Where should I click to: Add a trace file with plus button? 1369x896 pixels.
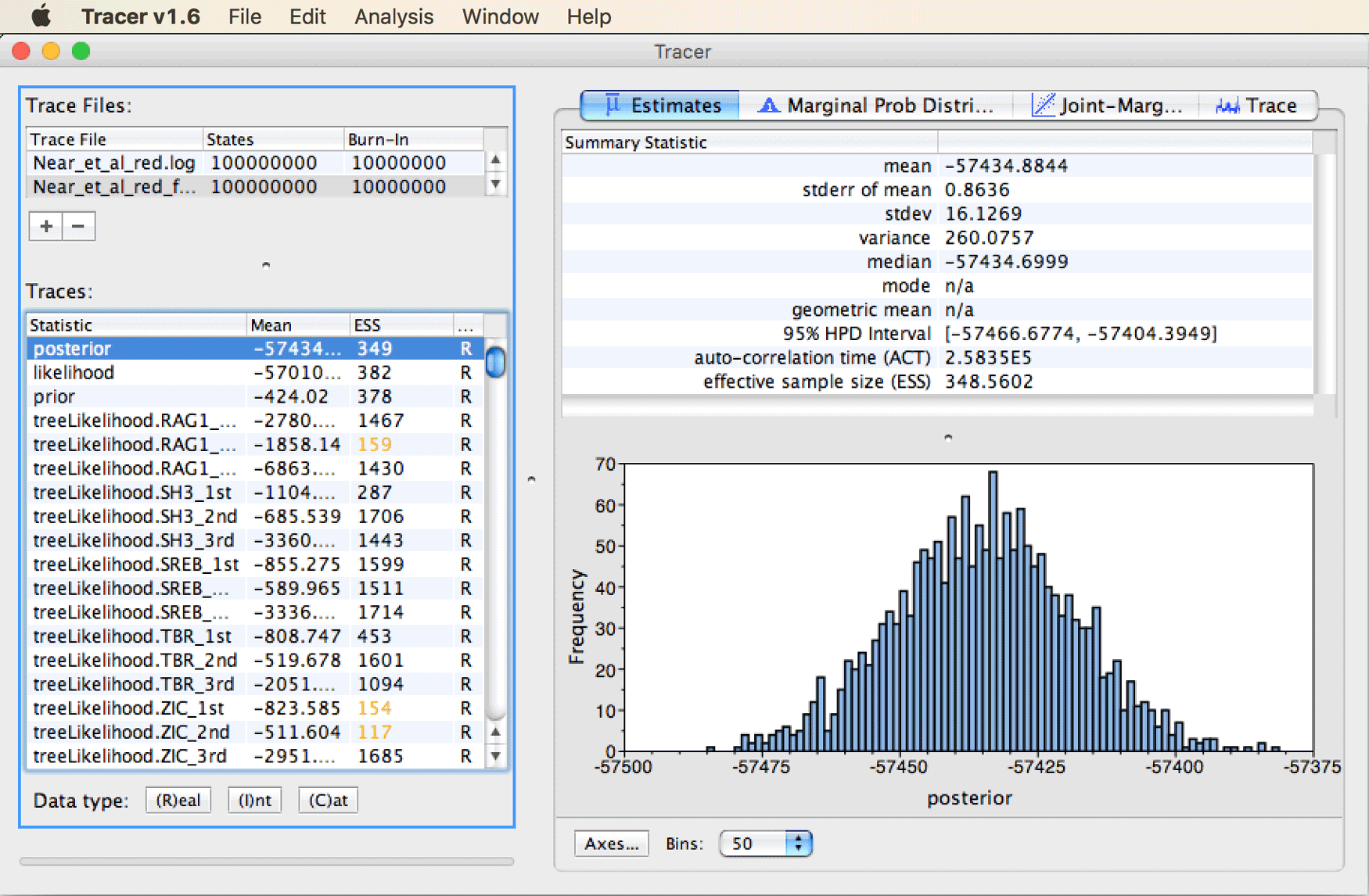[x=46, y=227]
